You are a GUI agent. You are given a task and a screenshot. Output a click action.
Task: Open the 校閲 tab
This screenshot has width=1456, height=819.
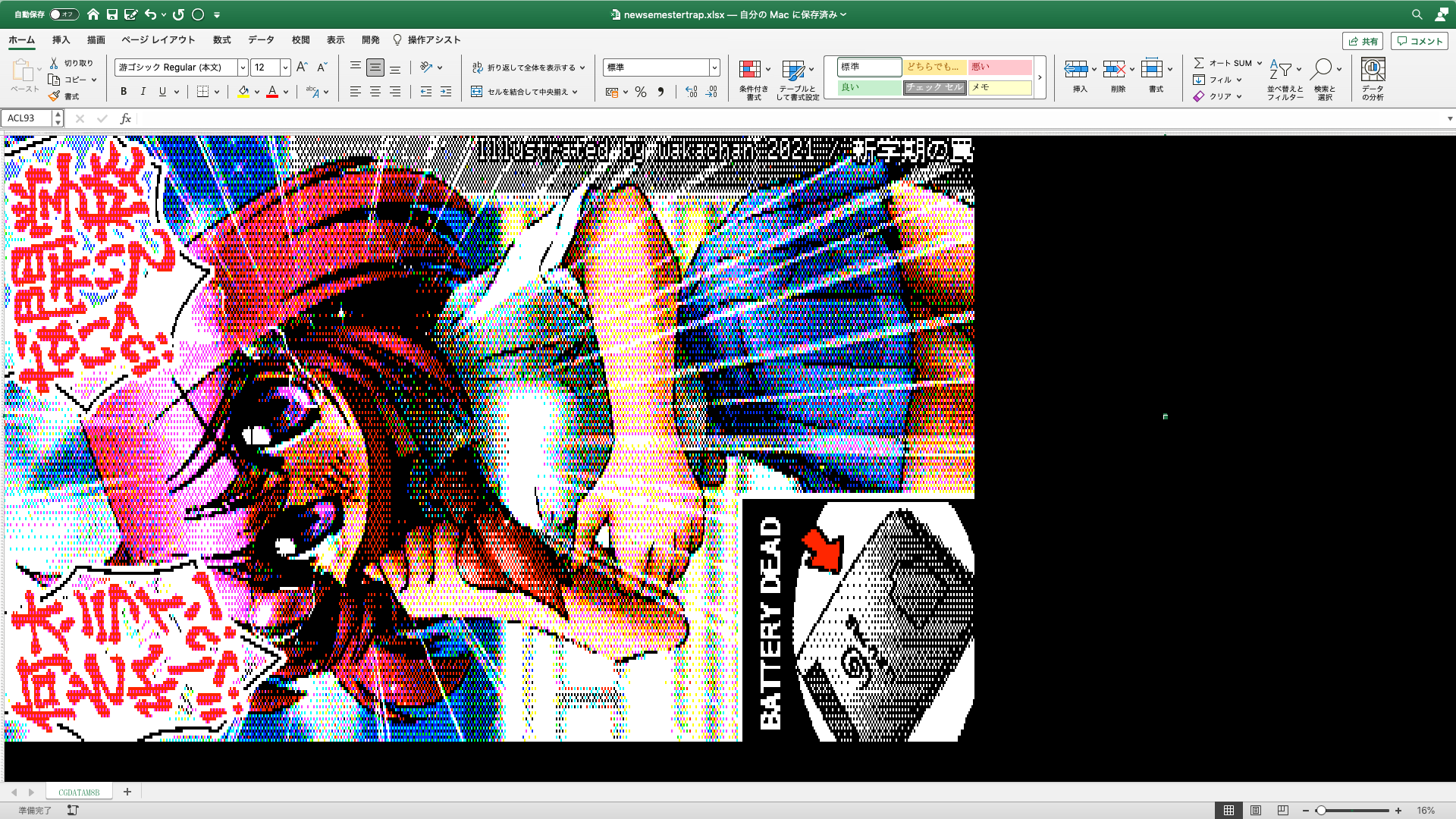click(300, 39)
